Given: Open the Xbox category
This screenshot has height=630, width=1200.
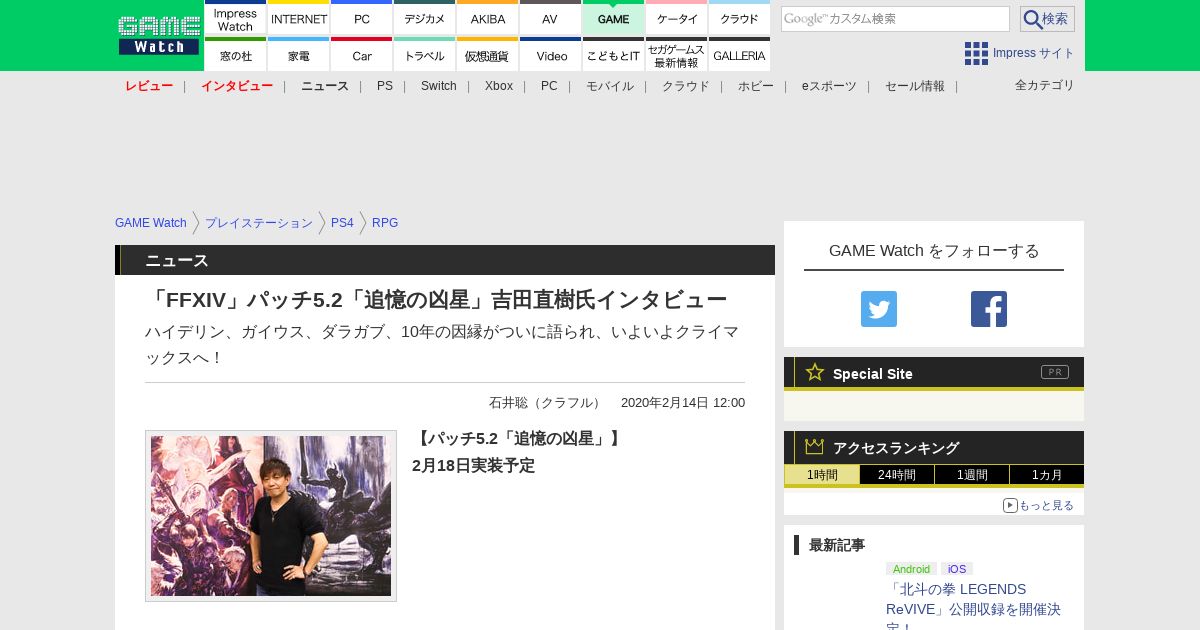Looking at the screenshot, I should (x=499, y=86).
